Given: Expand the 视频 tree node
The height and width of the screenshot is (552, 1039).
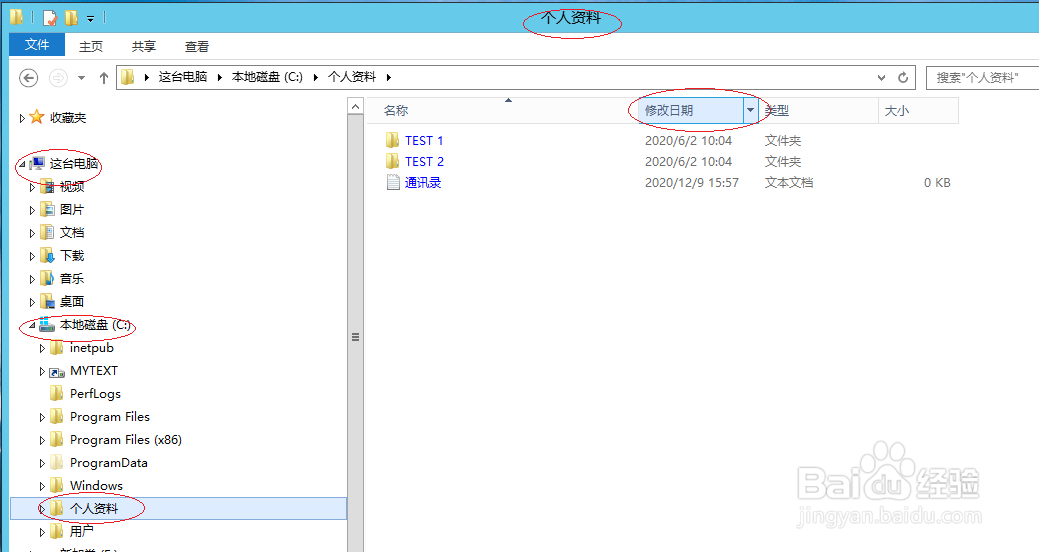Looking at the screenshot, I should coord(32,188).
